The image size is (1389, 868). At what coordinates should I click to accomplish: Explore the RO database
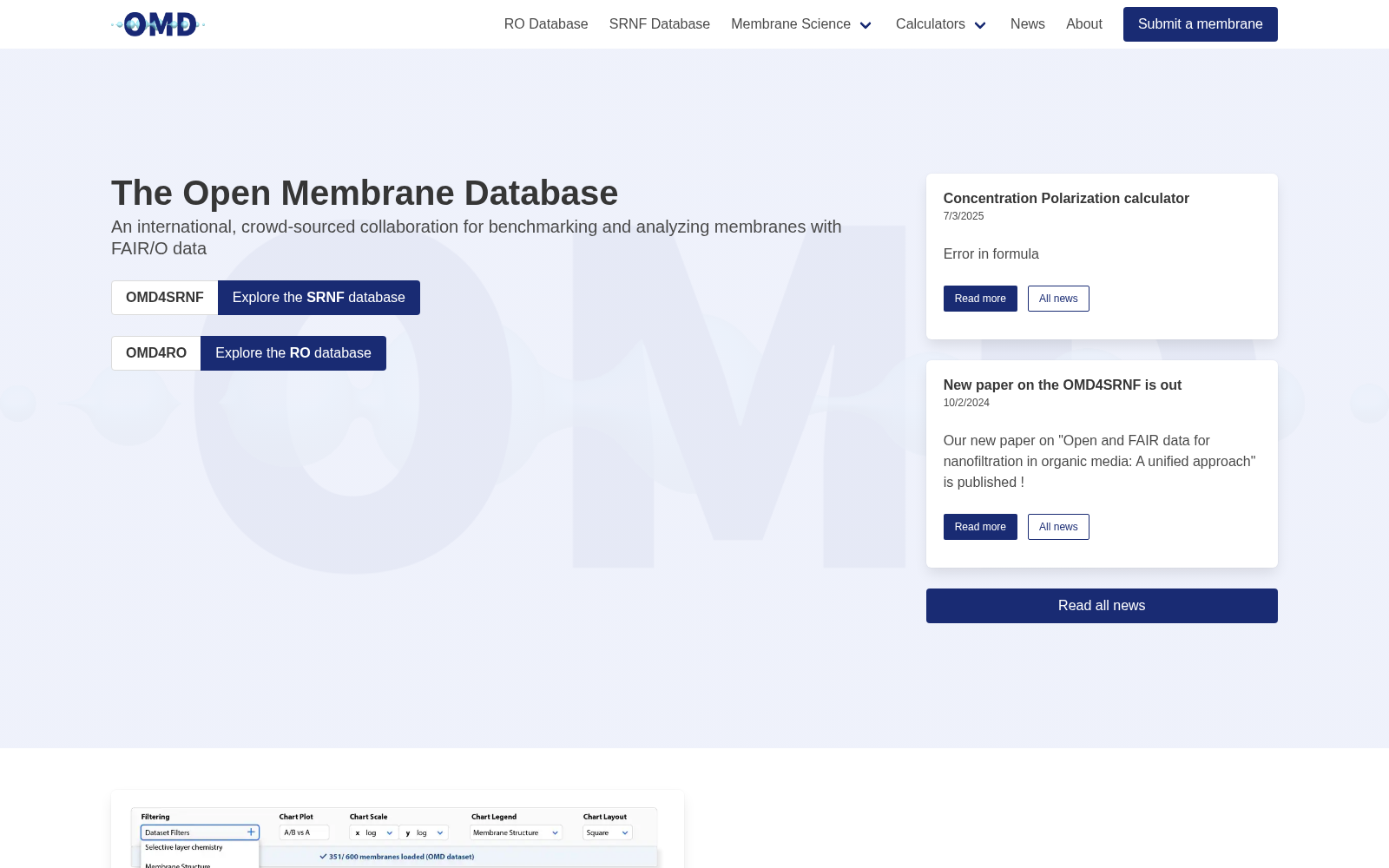coord(293,353)
